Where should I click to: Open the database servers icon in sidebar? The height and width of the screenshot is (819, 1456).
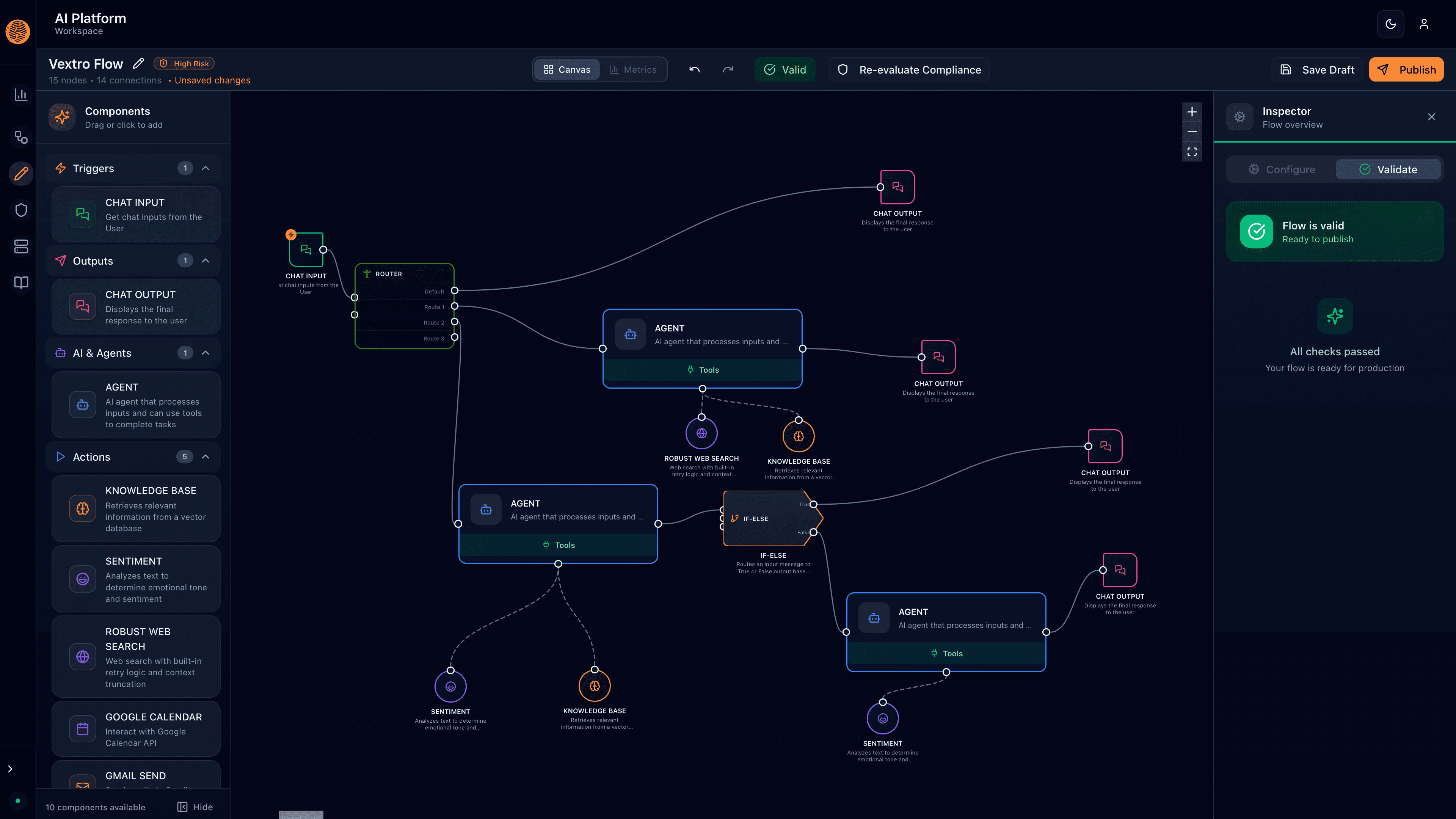coord(20,246)
